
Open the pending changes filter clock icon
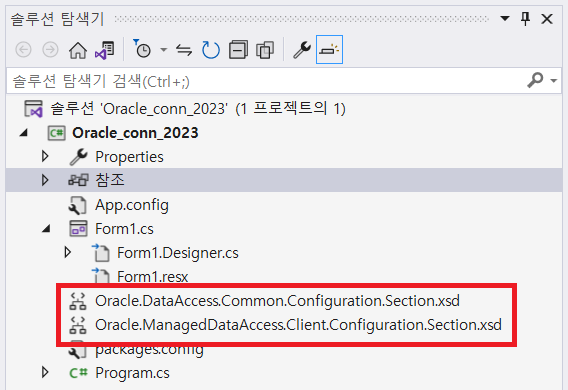tap(142, 49)
